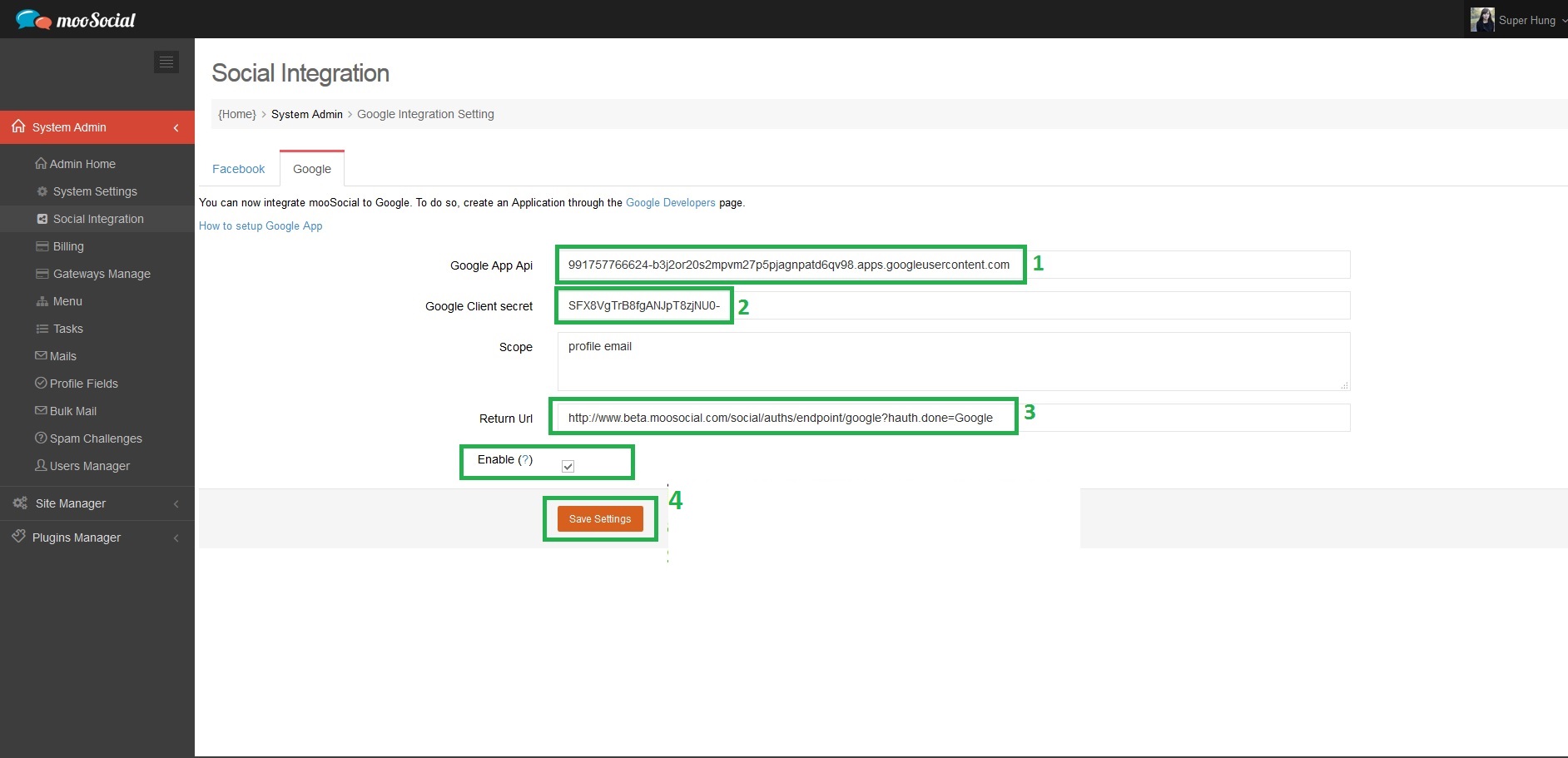The image size is (1568, 758).
Task: Click the Site Manager gears icon
Action: pyautogui.click(x=20, y=503)
